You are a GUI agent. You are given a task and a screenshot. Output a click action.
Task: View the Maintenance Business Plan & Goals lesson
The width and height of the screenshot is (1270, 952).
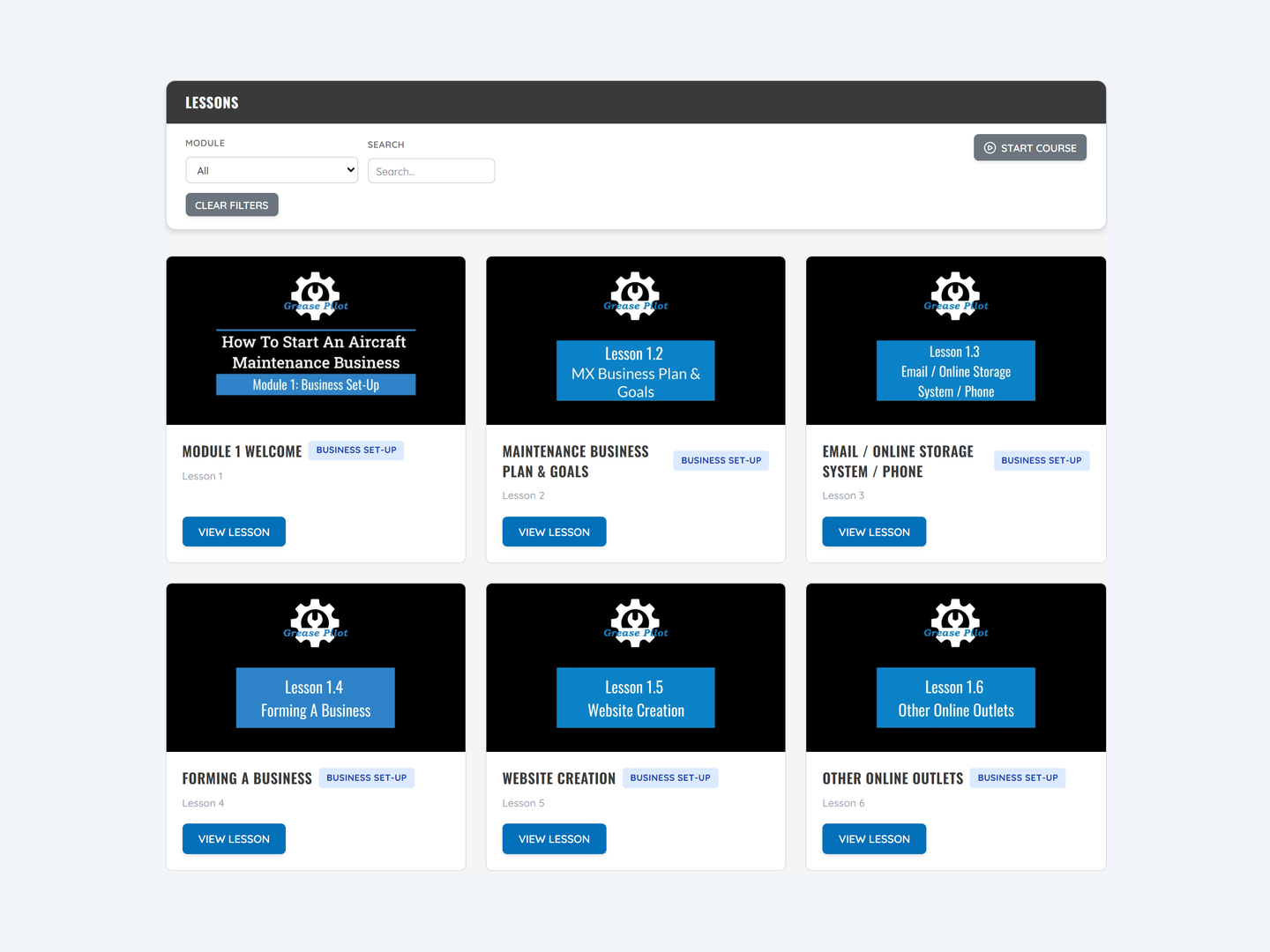coord(554,532)
